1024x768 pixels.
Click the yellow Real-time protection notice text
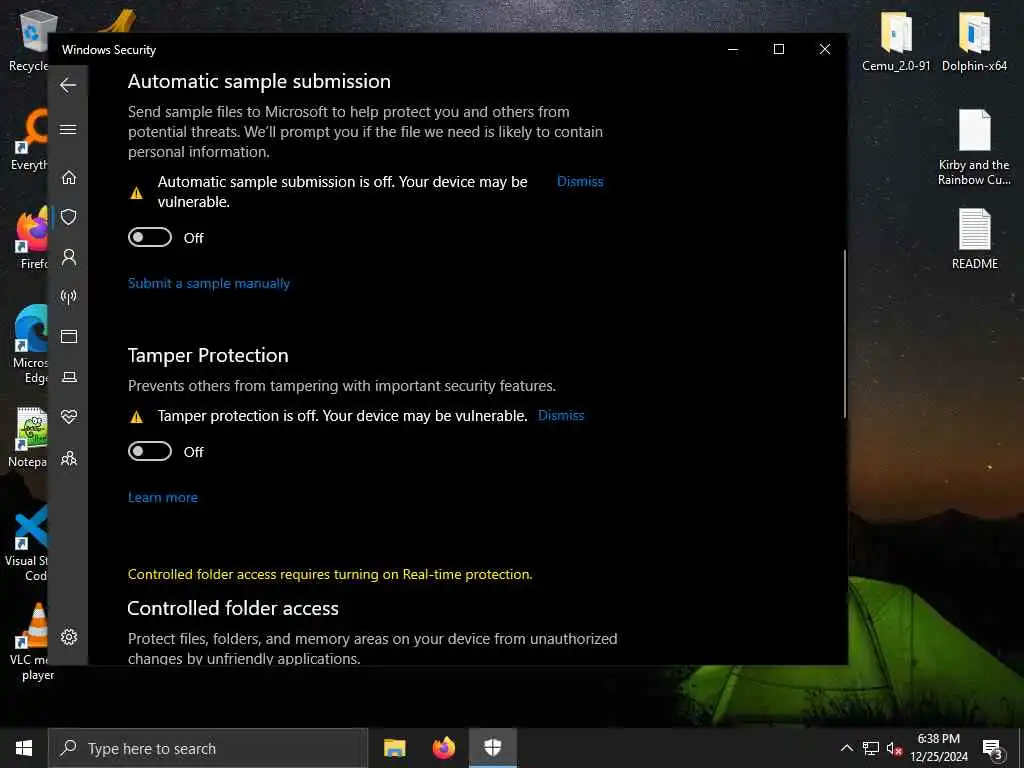[x=330, y=575]
